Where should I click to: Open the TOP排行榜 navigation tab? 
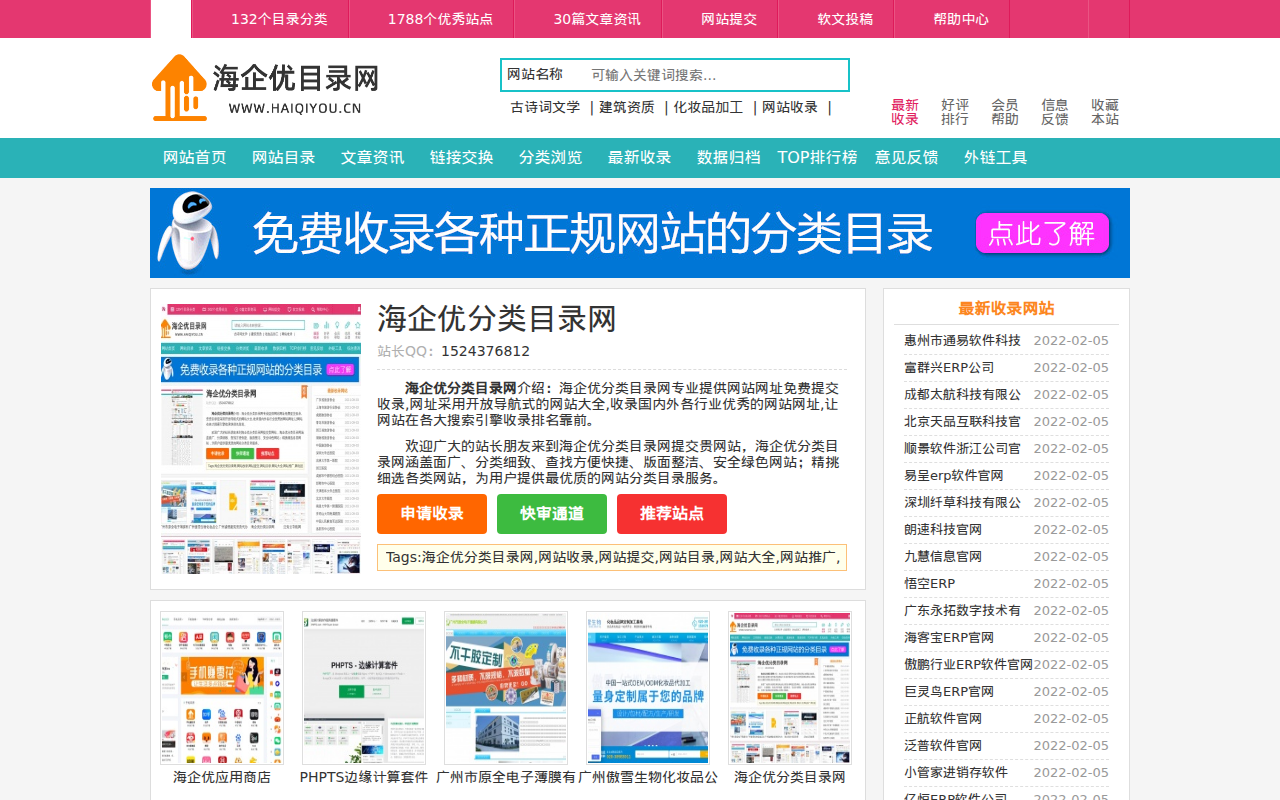coord(817,158)
